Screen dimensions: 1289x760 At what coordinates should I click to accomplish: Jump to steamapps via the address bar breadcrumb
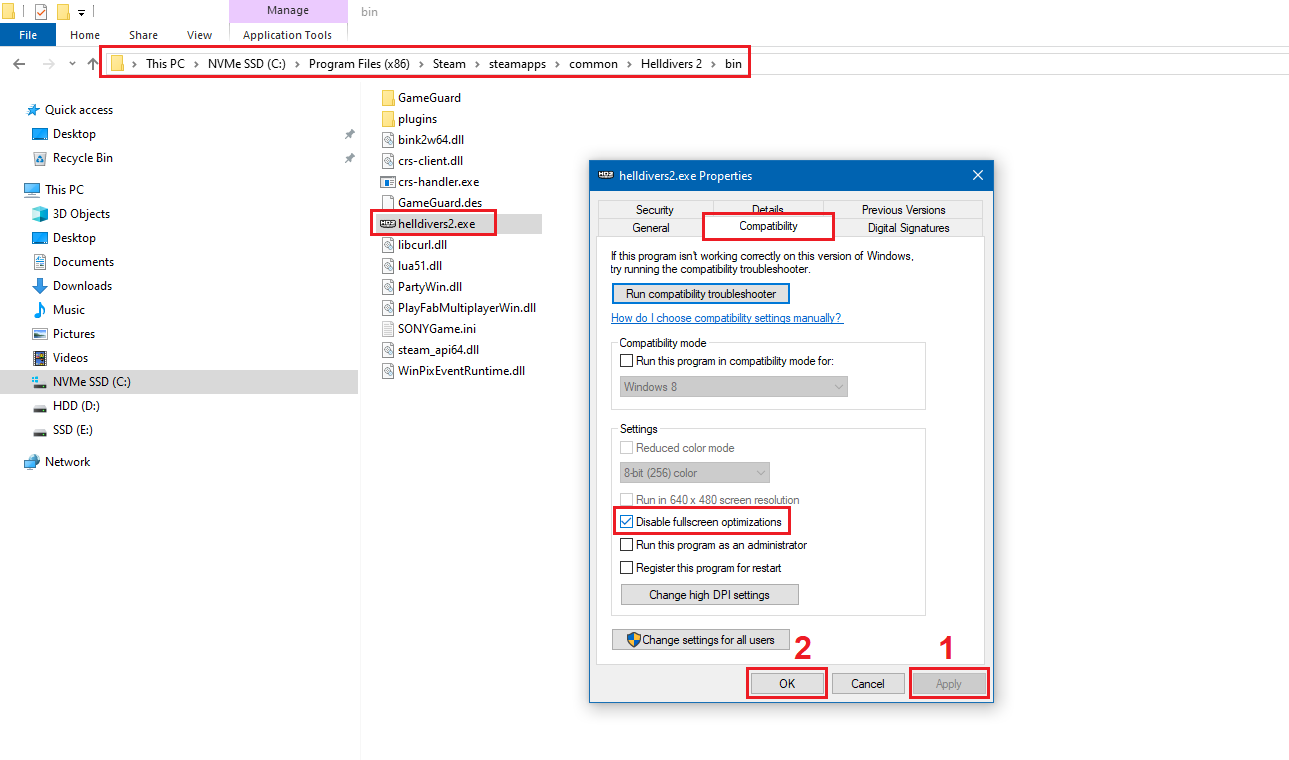pyautogui.click(x=518, y=64)
